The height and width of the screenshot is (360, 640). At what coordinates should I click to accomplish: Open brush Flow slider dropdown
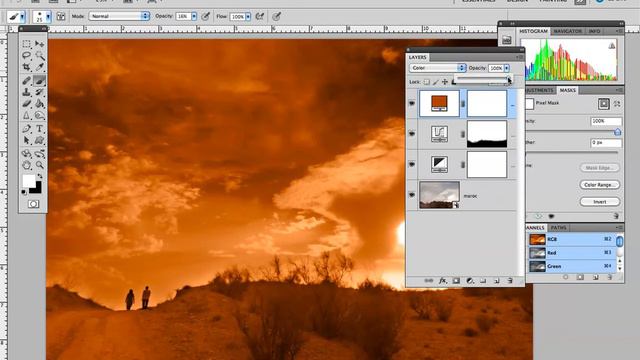248,17
